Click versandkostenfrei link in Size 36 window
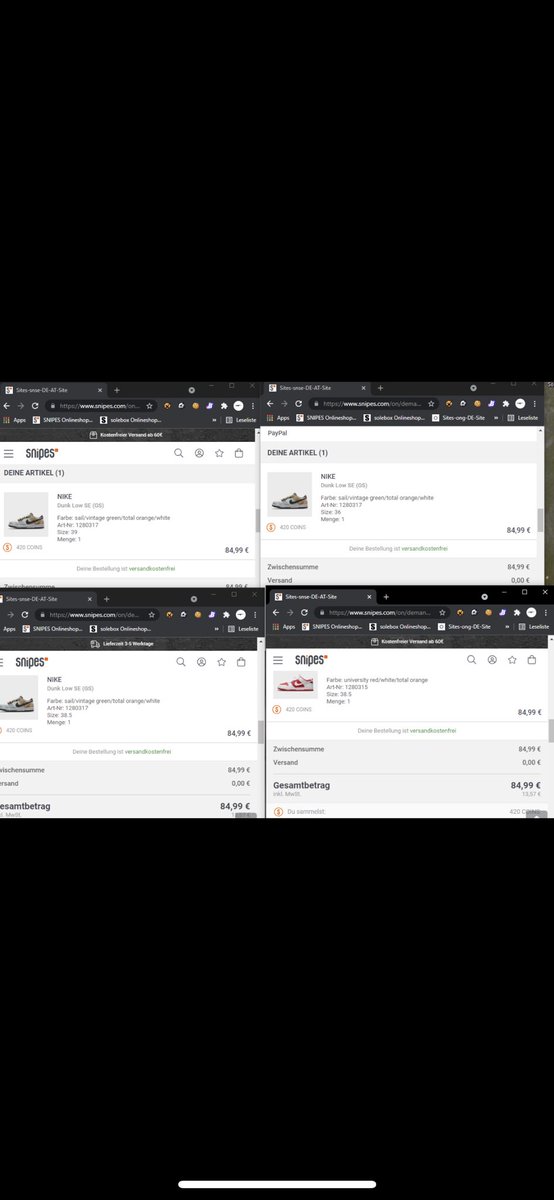This screenshot has width=554, height=1200. [x=424, y=549]
